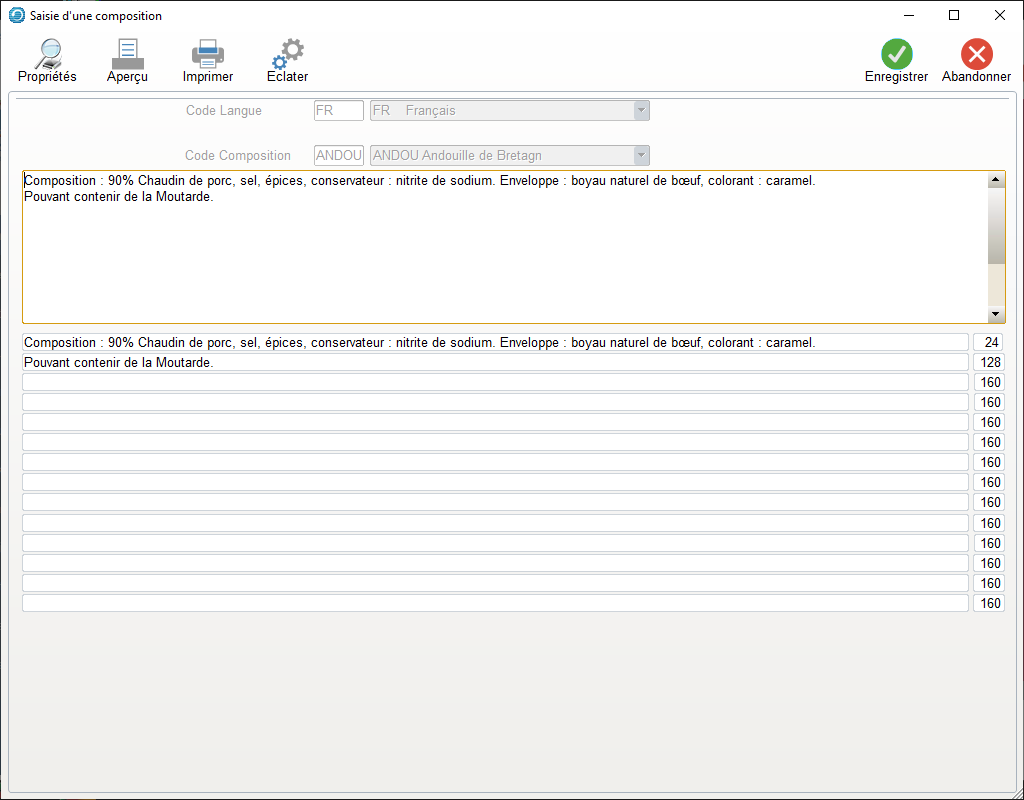Cancel with the red Abandonner icon

976,54
